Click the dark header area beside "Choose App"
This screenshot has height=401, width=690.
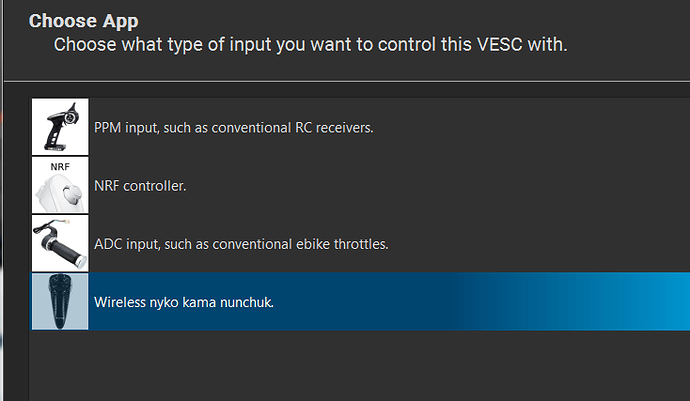pos(400,20)
